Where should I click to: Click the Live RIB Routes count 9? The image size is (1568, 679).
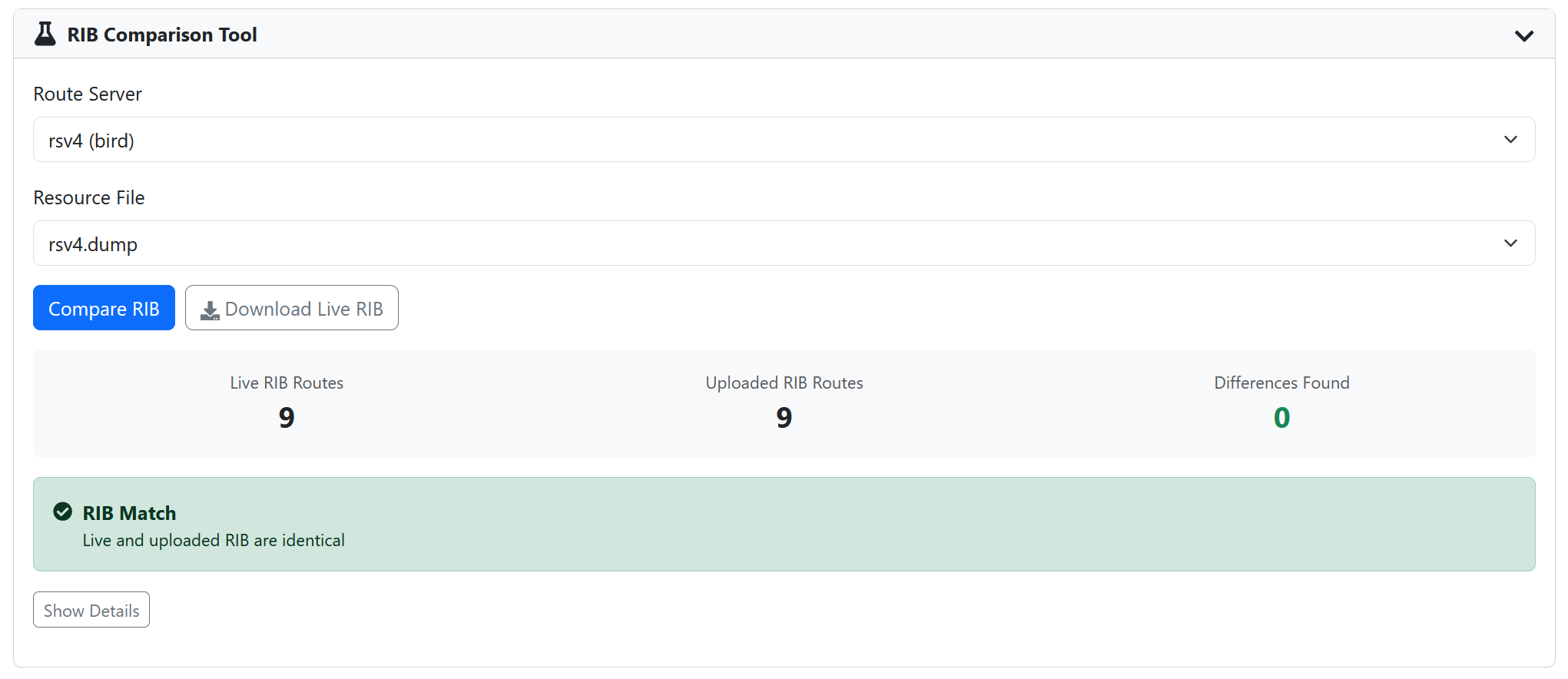(287, 418)
